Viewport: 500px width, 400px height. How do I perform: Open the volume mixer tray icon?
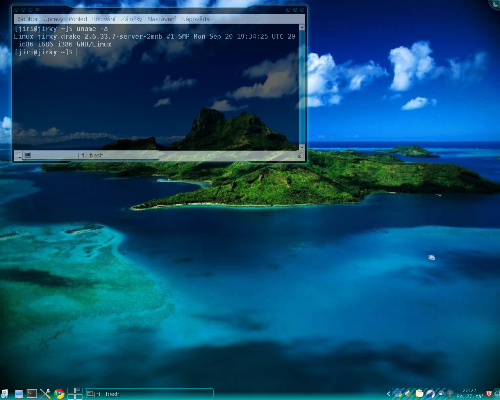[409, 394]
